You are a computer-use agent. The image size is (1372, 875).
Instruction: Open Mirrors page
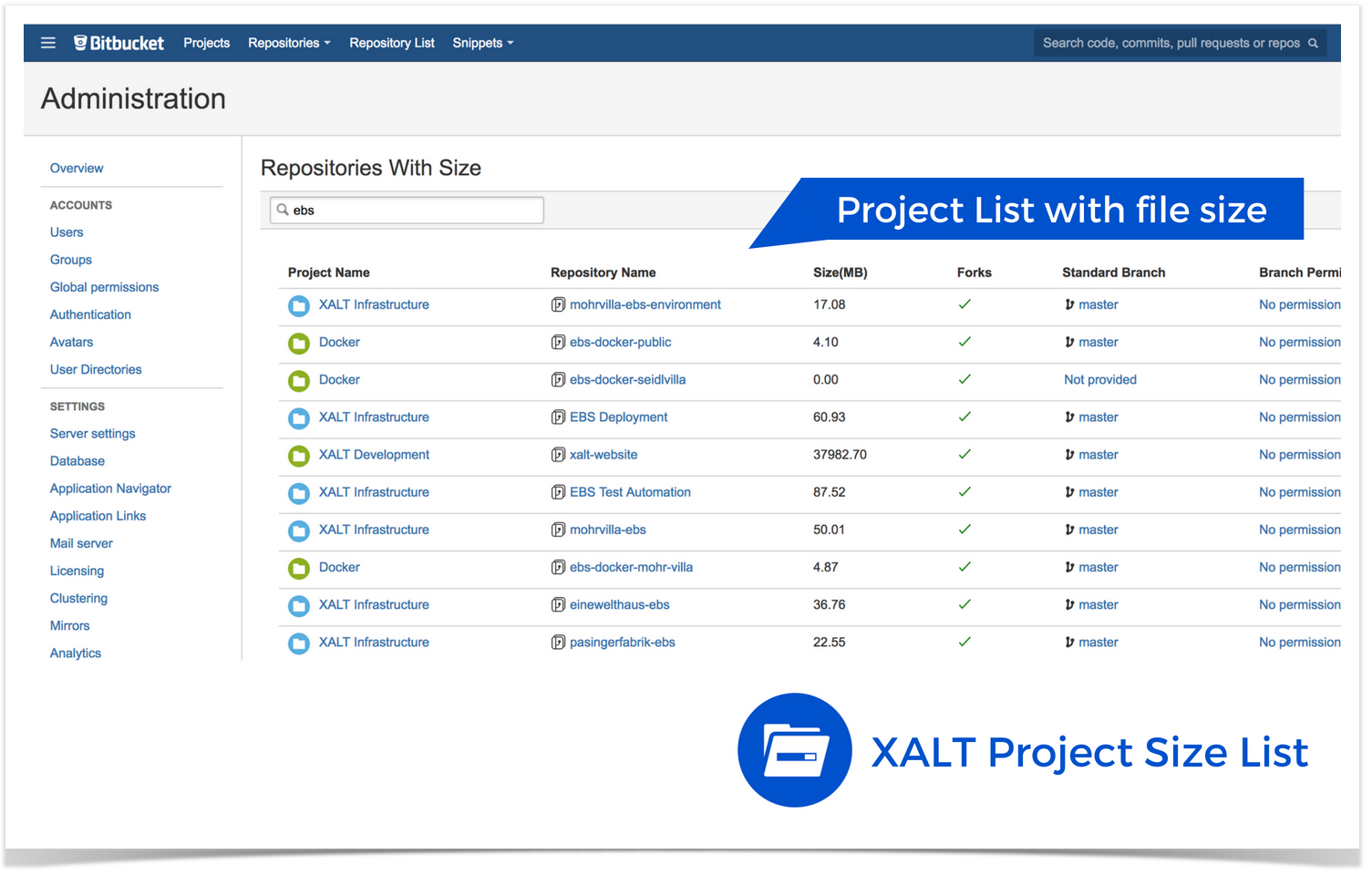point(69,625)
